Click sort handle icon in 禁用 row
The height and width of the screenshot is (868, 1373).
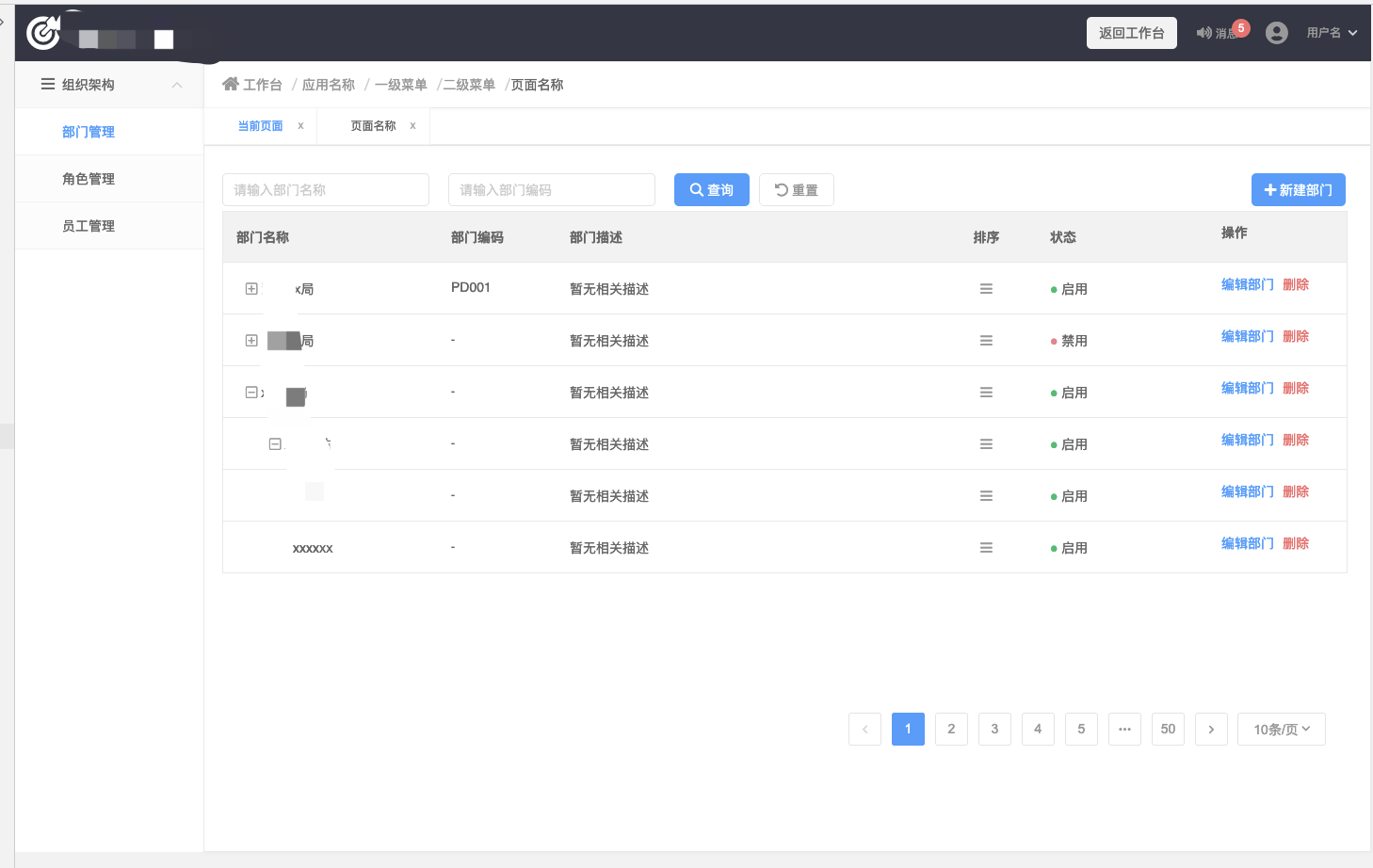point(986,341)
